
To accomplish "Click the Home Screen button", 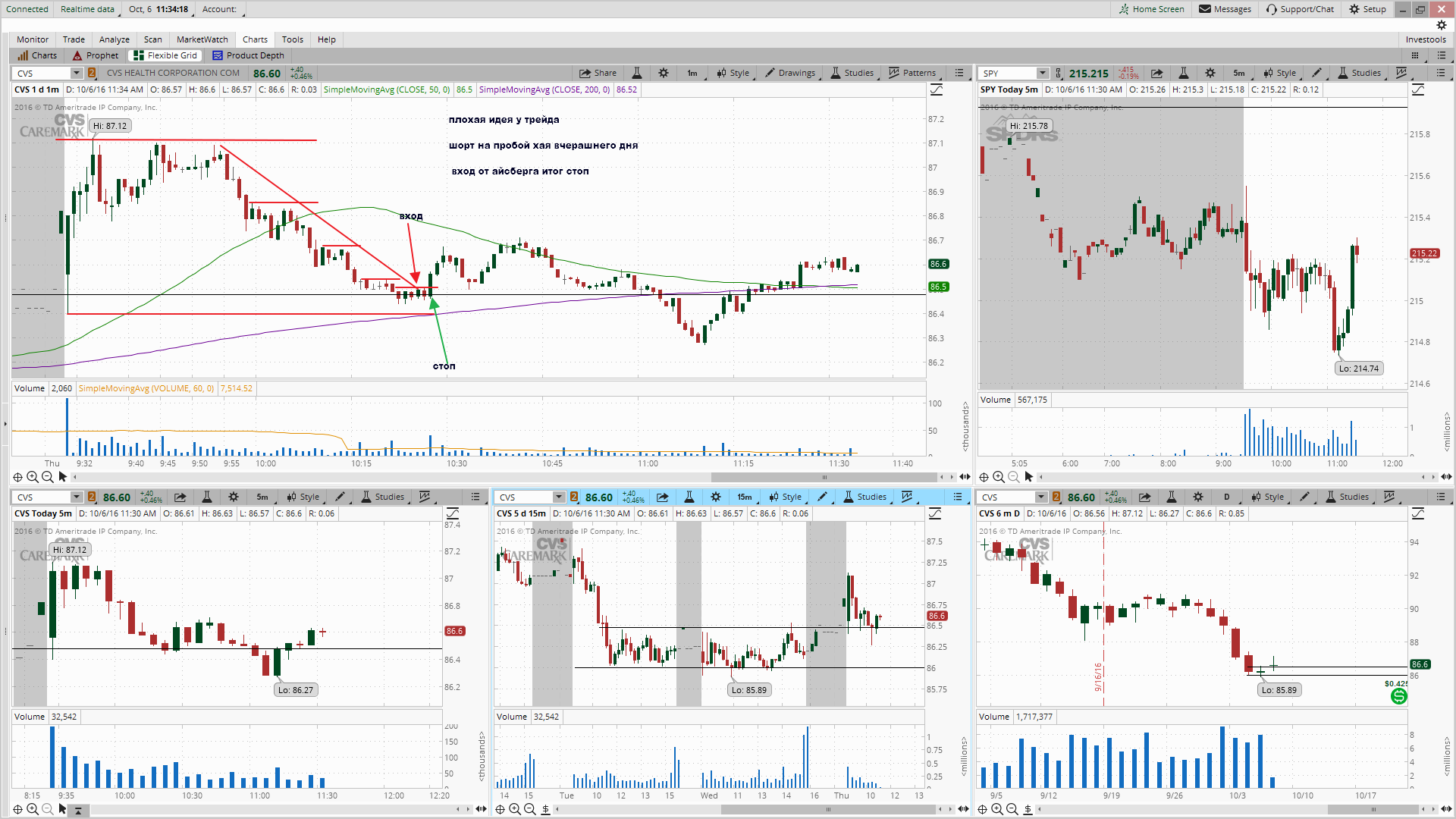I will pos(1151,9).
